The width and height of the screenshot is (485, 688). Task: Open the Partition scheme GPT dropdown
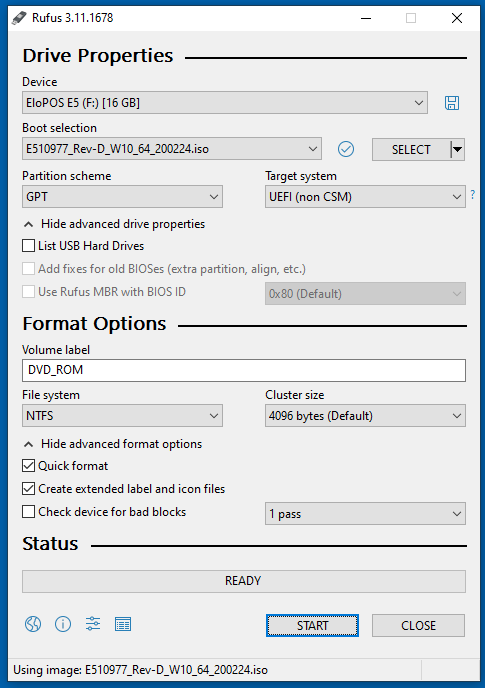point(122,197)
